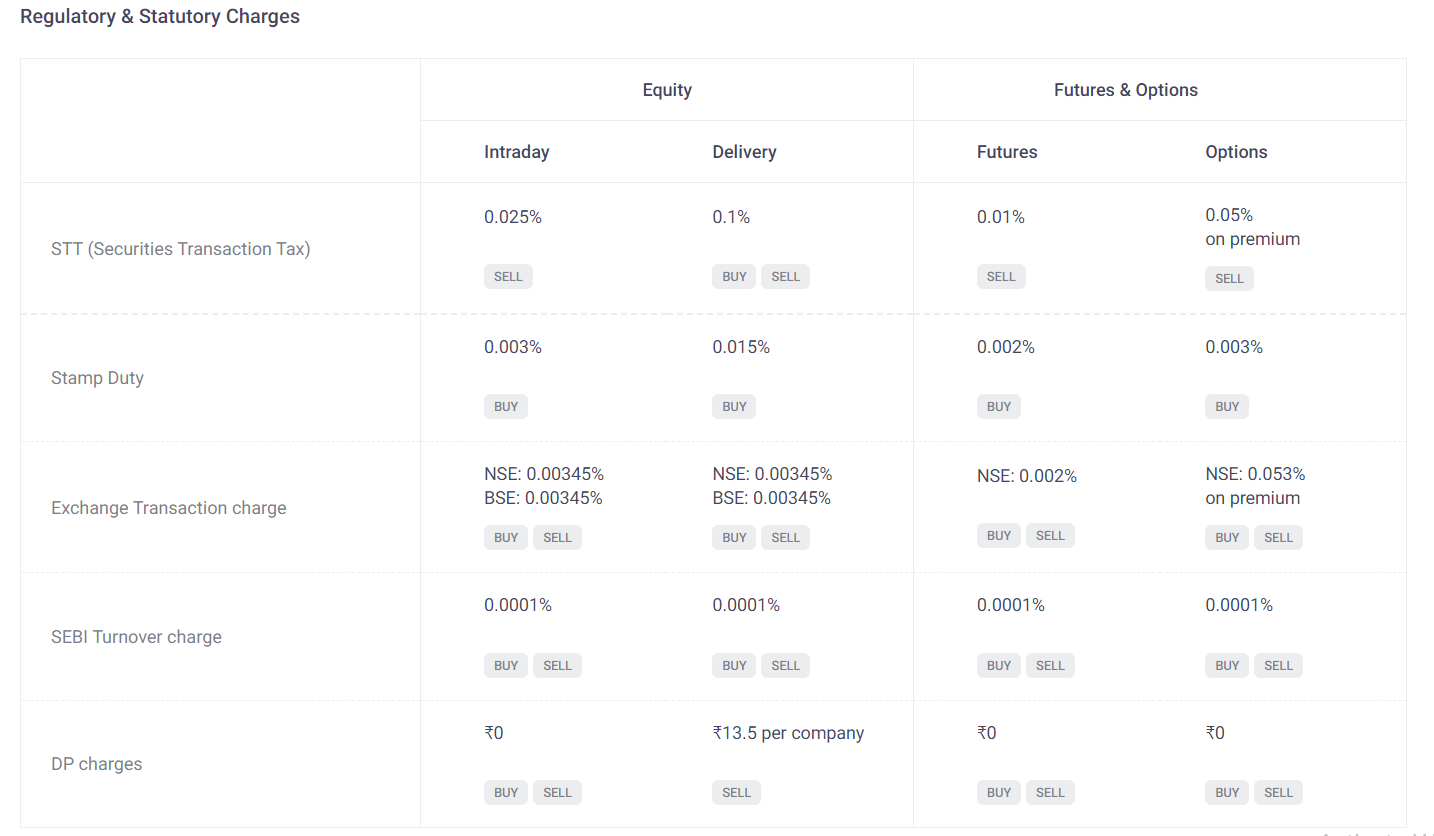Viewport: 1434px width, 836px height.
Task: Select the Equity column group header
Action: click(667, 90)
